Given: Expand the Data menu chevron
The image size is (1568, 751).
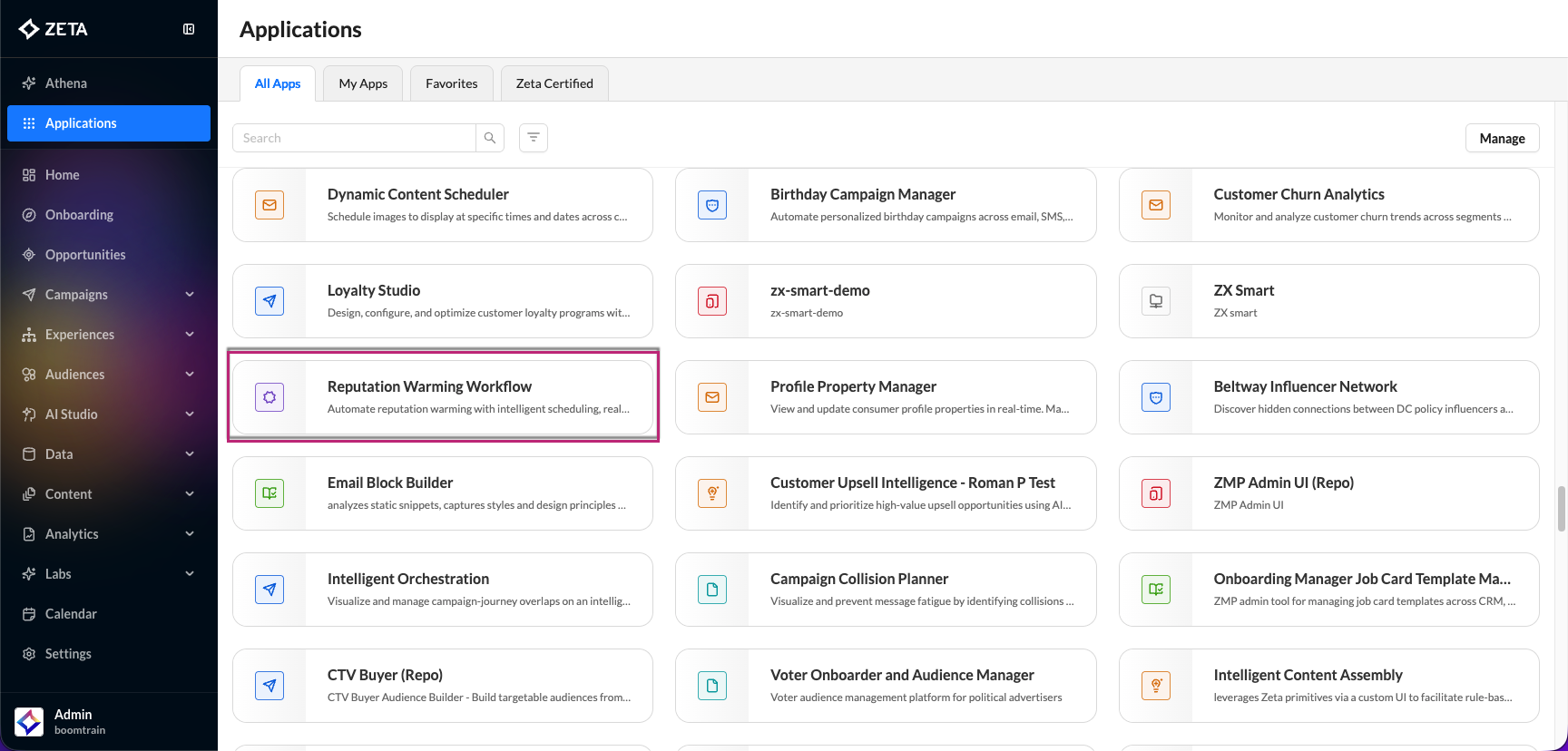Looking at the screenshot, I should pos(190,454).
